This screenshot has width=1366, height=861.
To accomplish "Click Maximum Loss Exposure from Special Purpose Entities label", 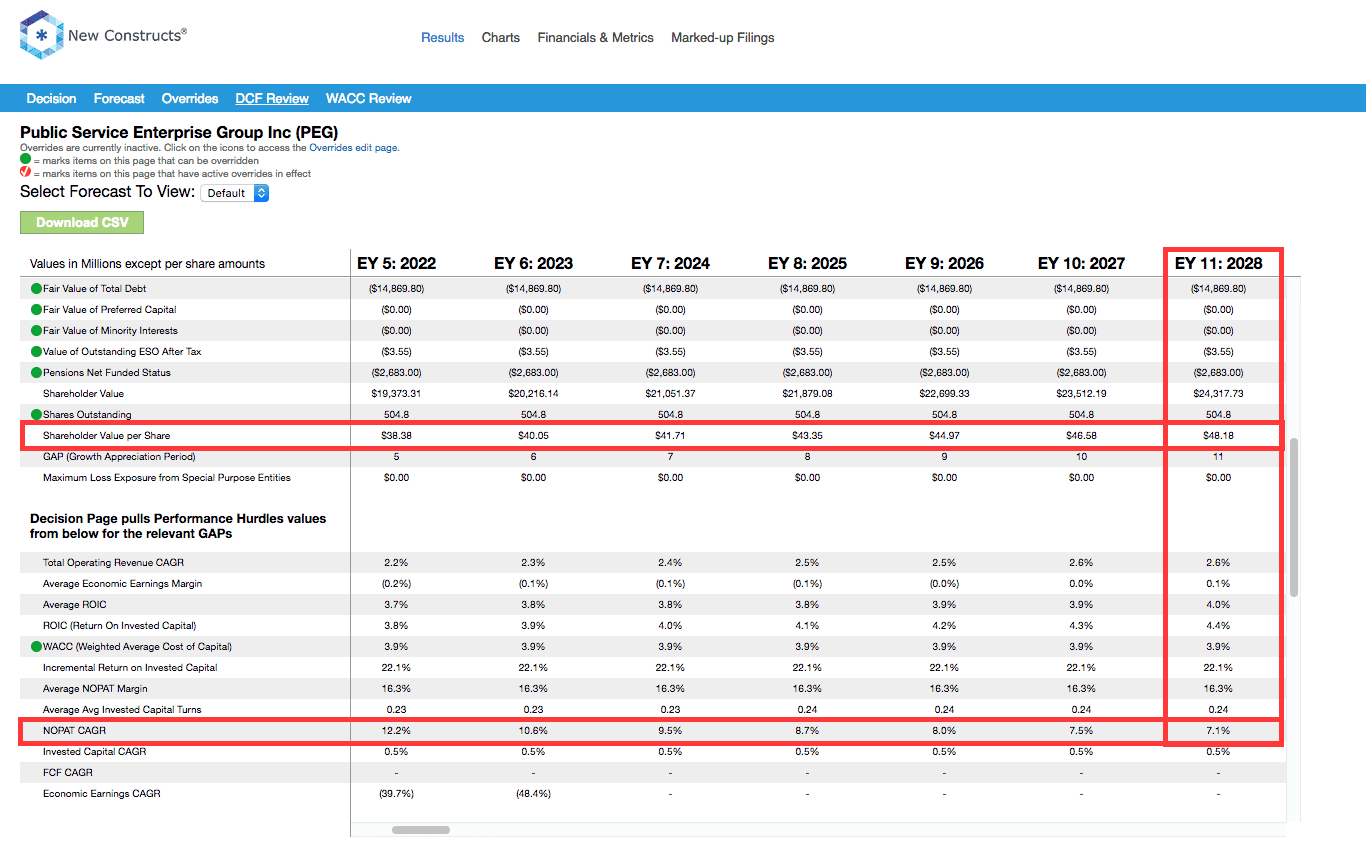I will 167,478.
